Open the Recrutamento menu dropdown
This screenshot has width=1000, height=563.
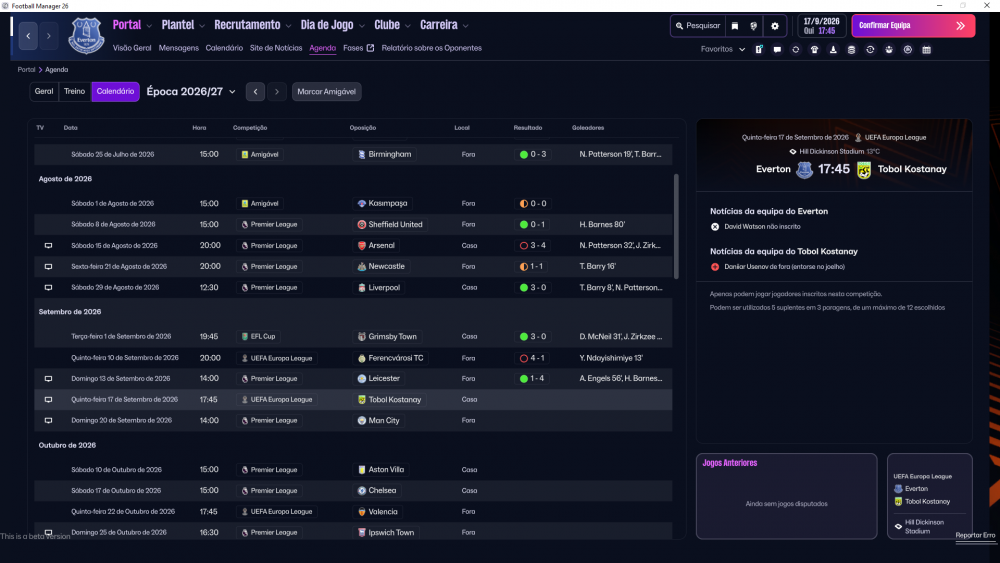[x=253, y=26]
